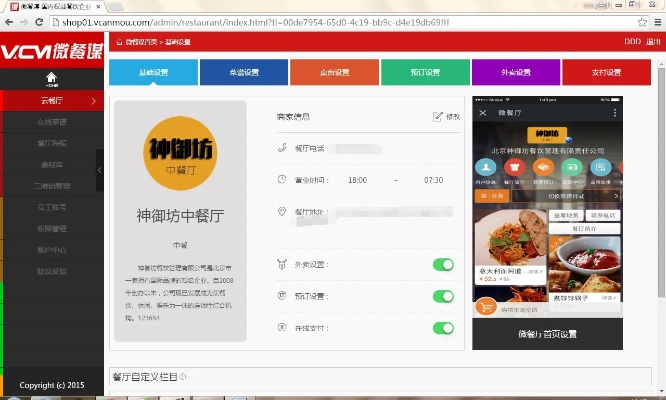Click the 修改 edit pencil icon
The width and height of the screenshot is (666, 400).
click(x=438, y=117)
